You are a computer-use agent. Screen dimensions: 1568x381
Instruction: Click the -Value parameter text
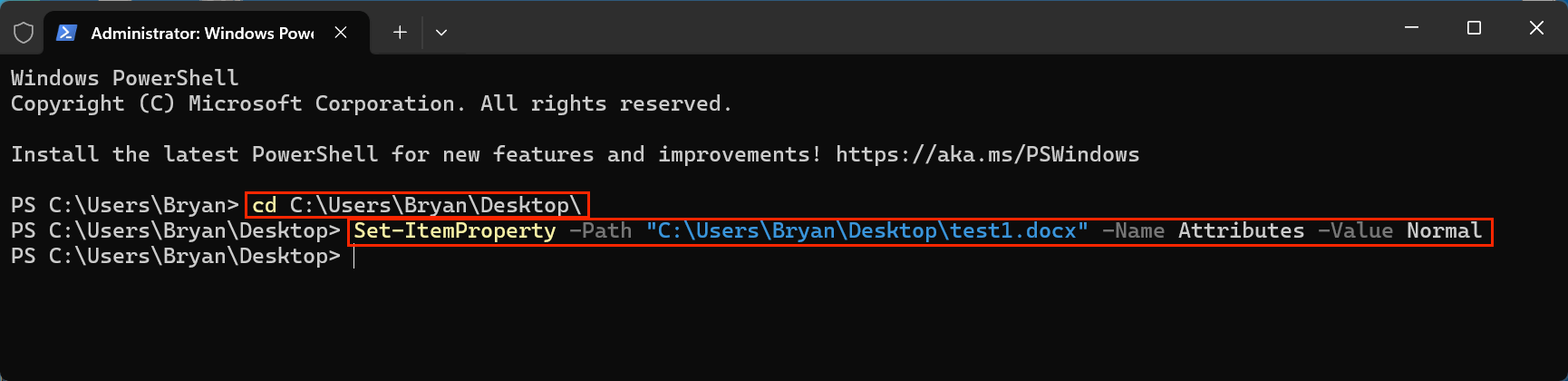click(1355, 231)
